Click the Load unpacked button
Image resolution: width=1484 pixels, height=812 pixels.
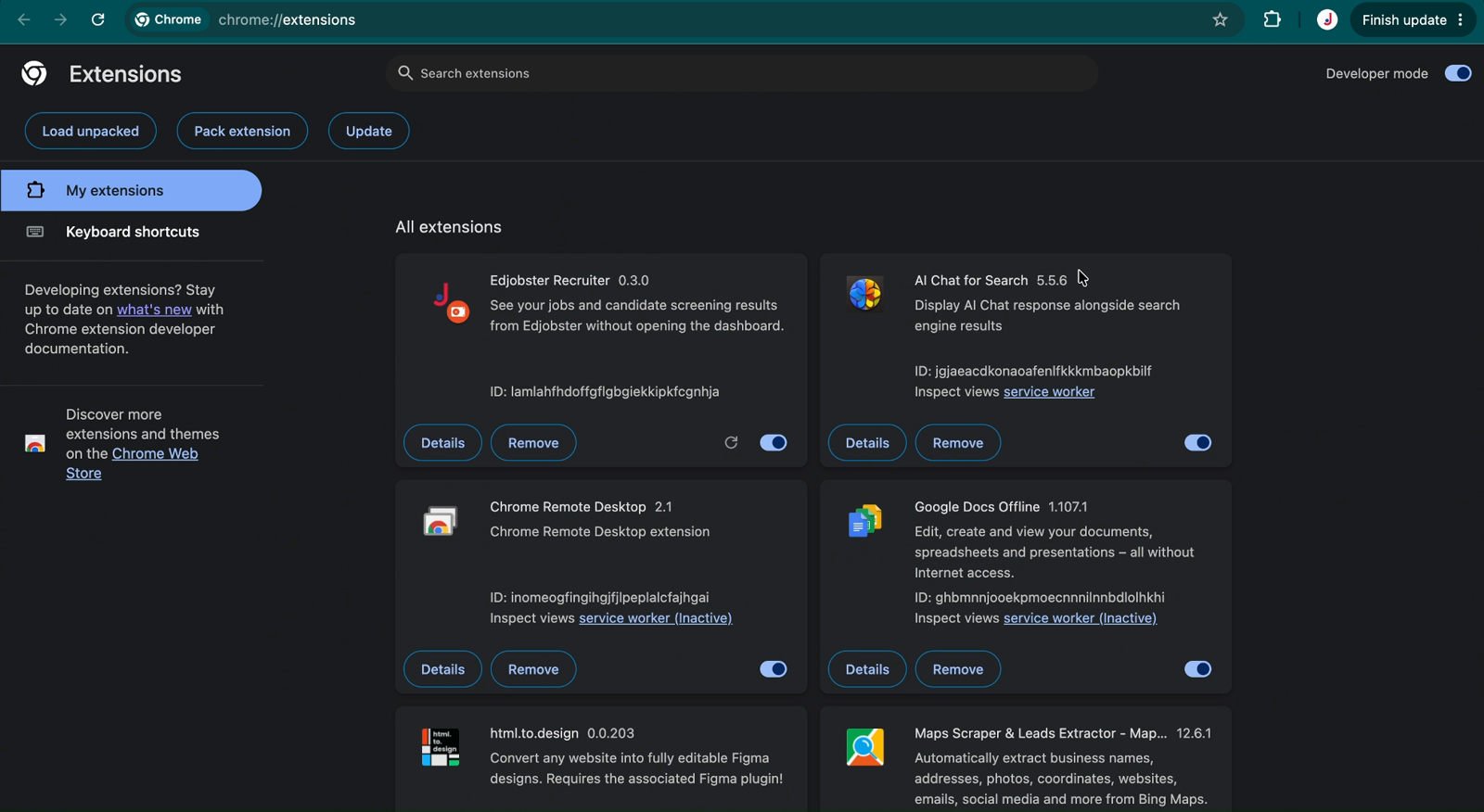click(90, 131)
